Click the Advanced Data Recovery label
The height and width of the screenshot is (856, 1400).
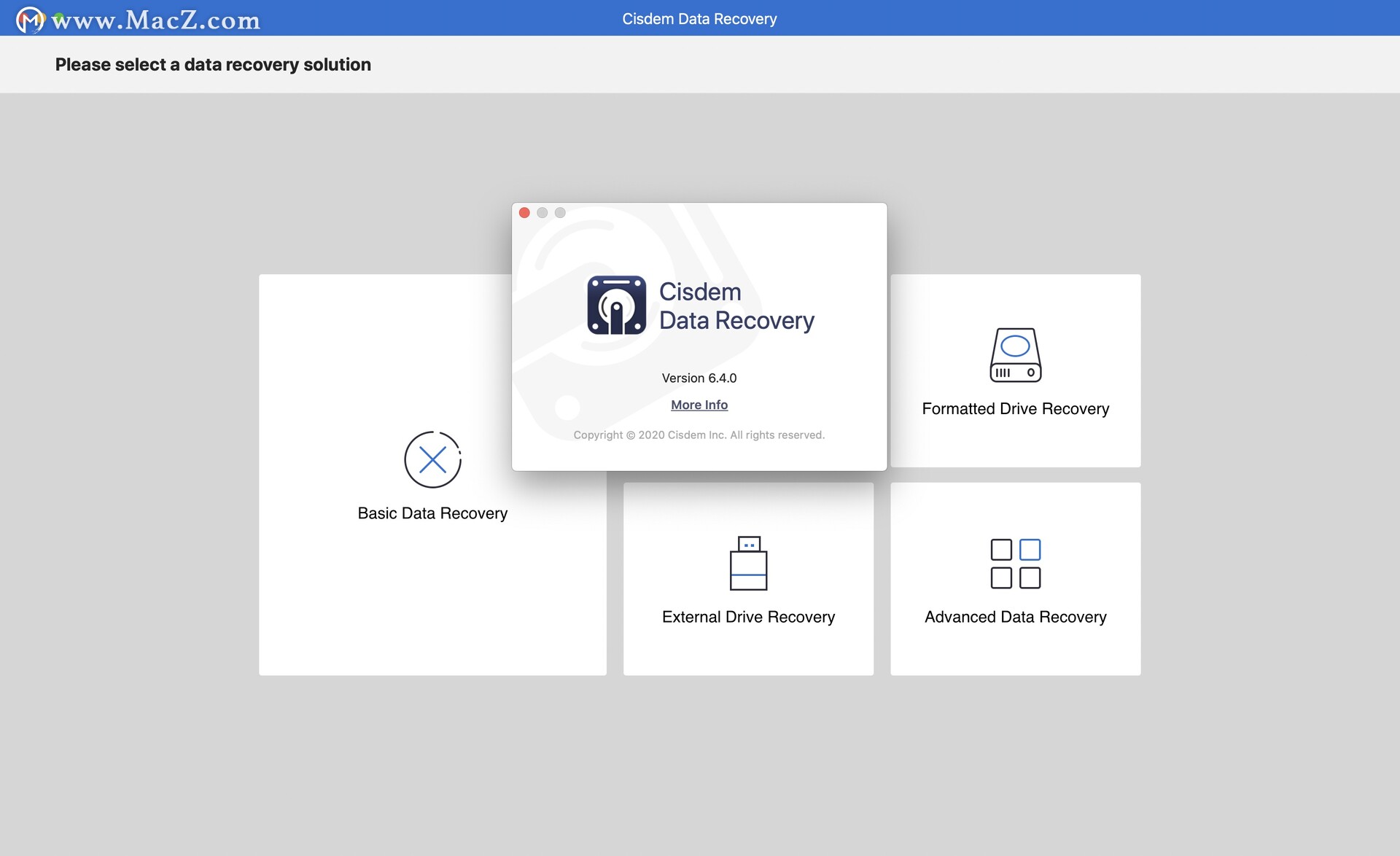pyautogui.click(x=1015, y=617)
